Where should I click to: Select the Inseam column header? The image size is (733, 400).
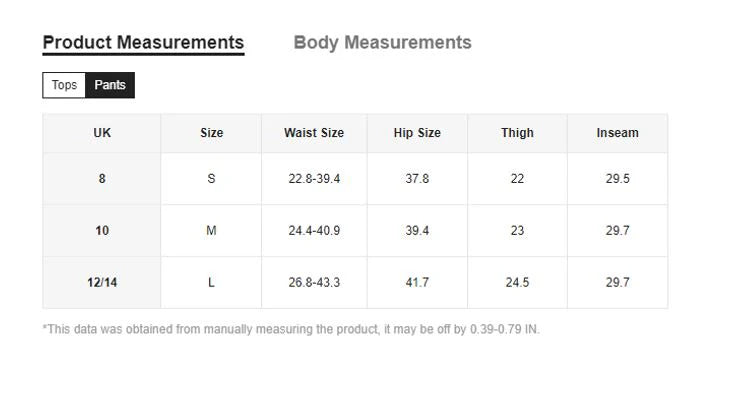617,133
